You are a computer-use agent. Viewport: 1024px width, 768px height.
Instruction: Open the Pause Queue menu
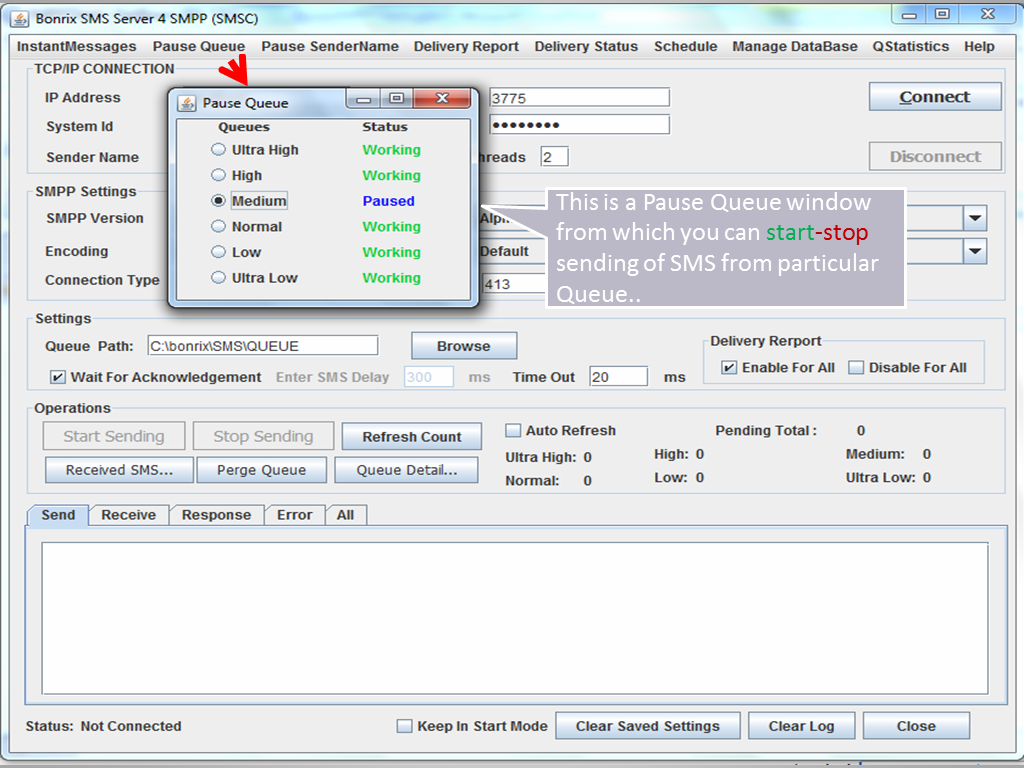(x=199, y=46)
